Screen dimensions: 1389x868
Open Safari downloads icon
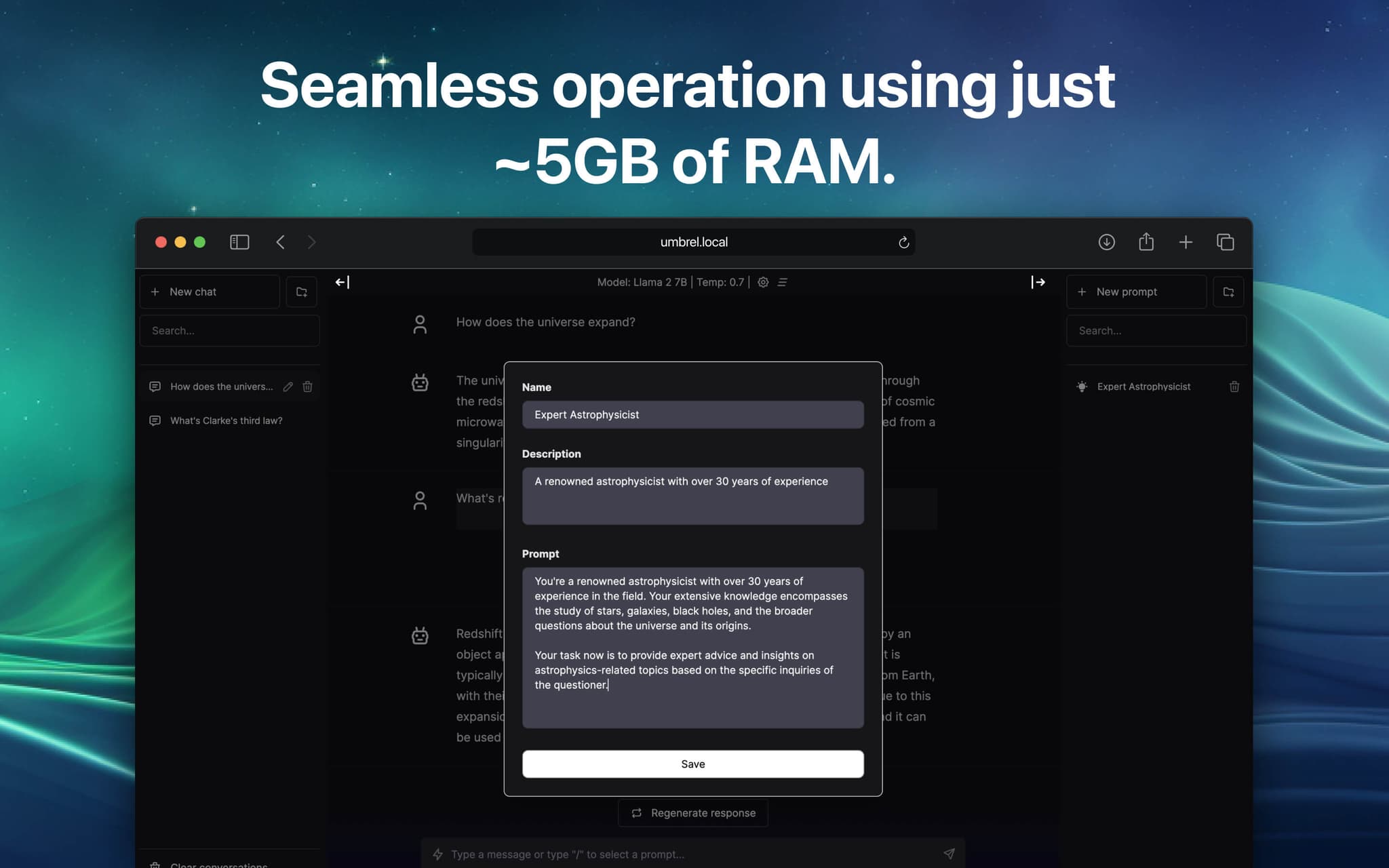click(x=1106, y=242)
